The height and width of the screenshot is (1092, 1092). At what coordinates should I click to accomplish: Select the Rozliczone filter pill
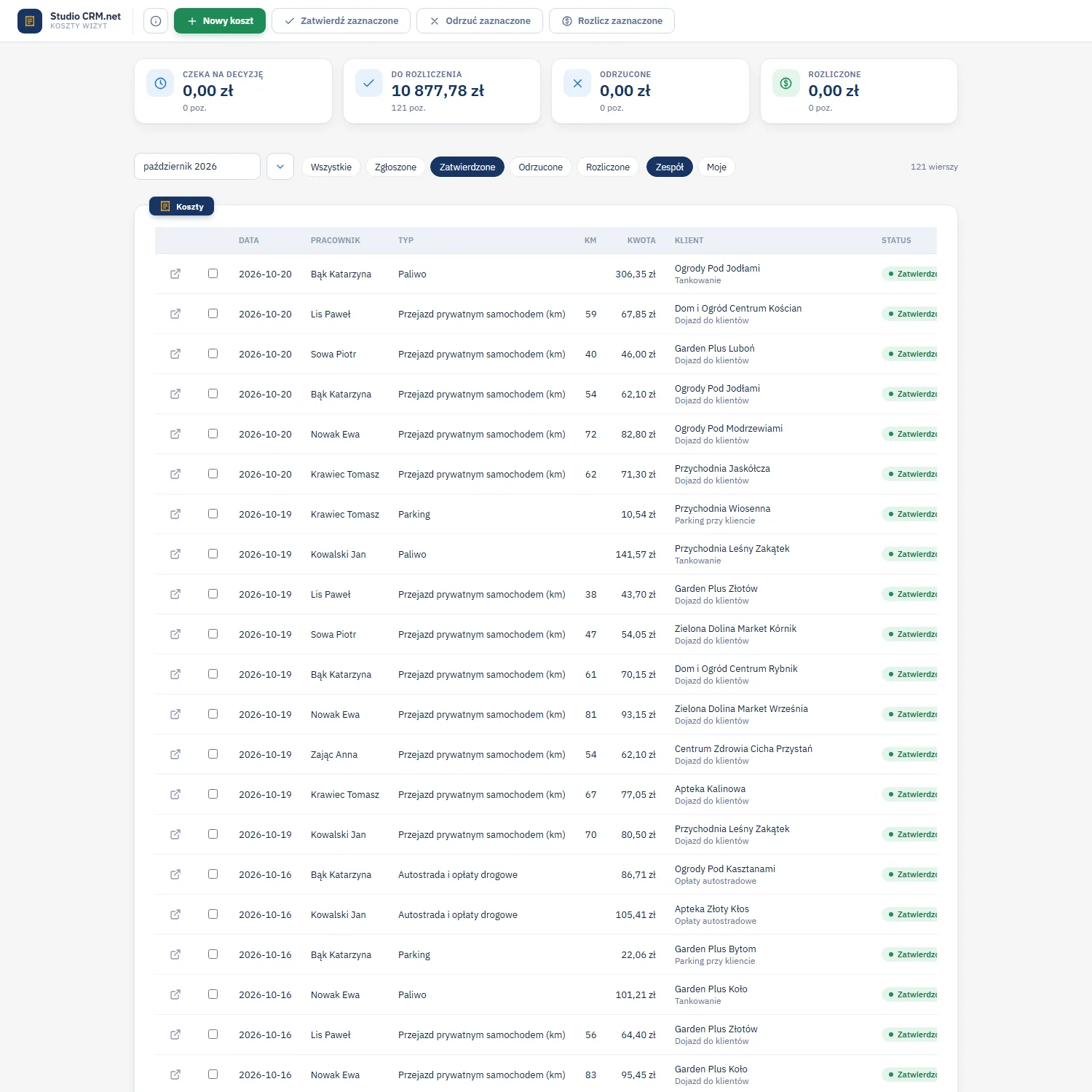tap(608, 167)
